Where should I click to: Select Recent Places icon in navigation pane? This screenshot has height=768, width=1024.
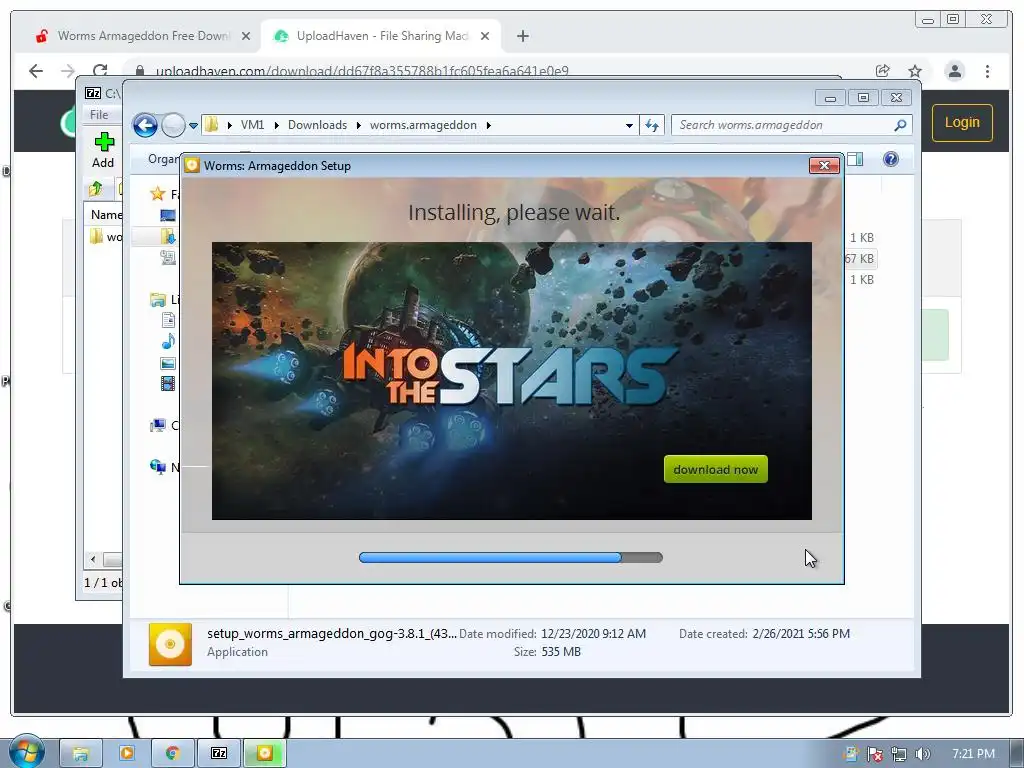[168, 258]
